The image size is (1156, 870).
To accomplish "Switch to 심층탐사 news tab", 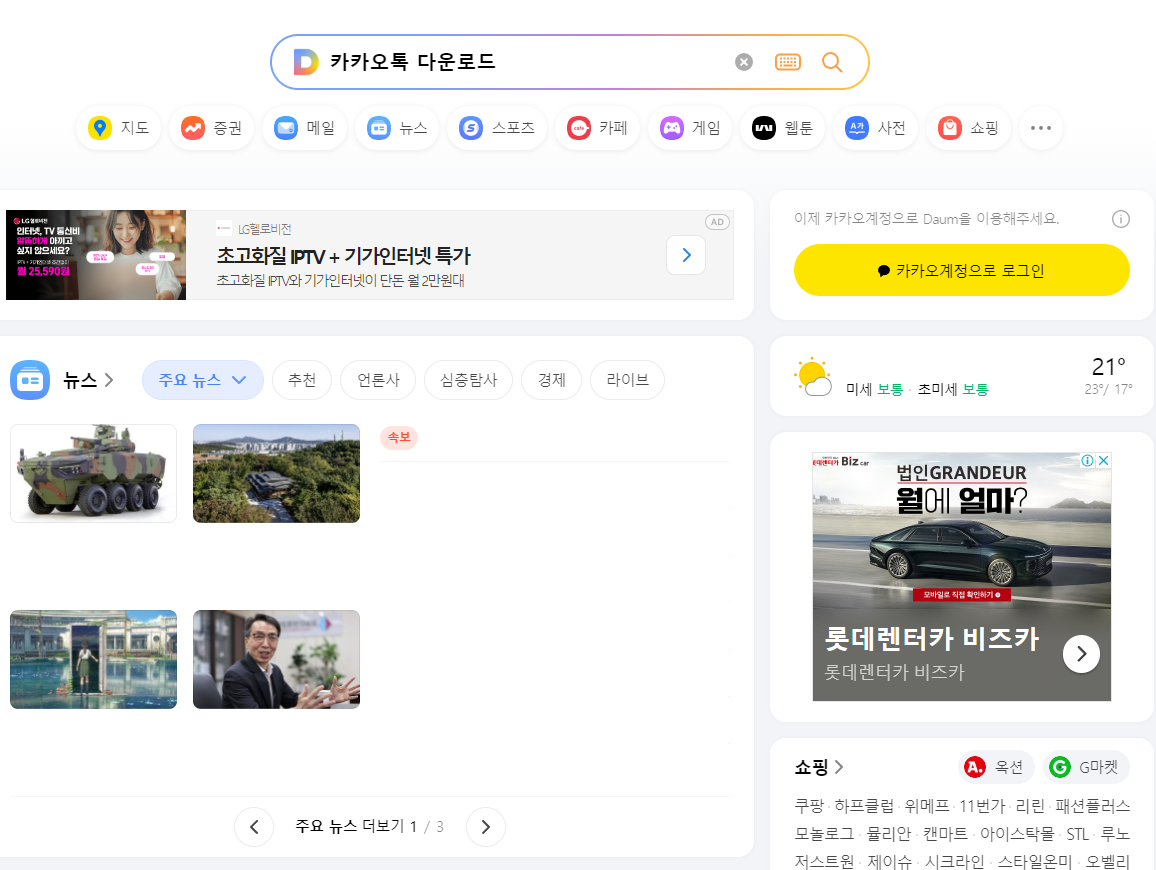I will click(x=468, y=380).
